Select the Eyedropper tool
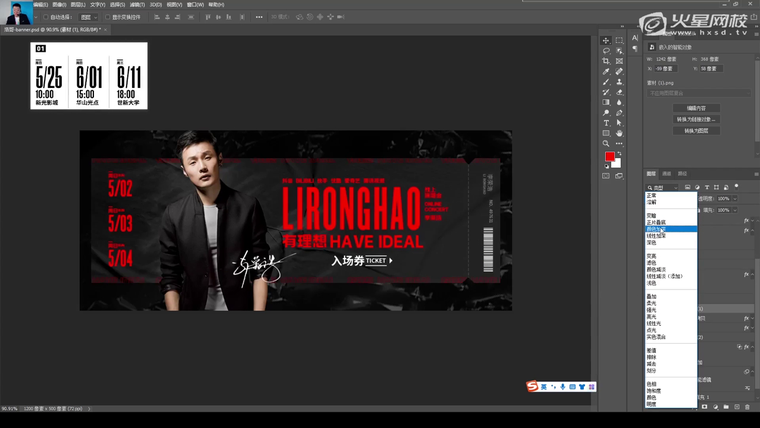The height and width of the screenshot is (428, 760). tap(606, 72)
